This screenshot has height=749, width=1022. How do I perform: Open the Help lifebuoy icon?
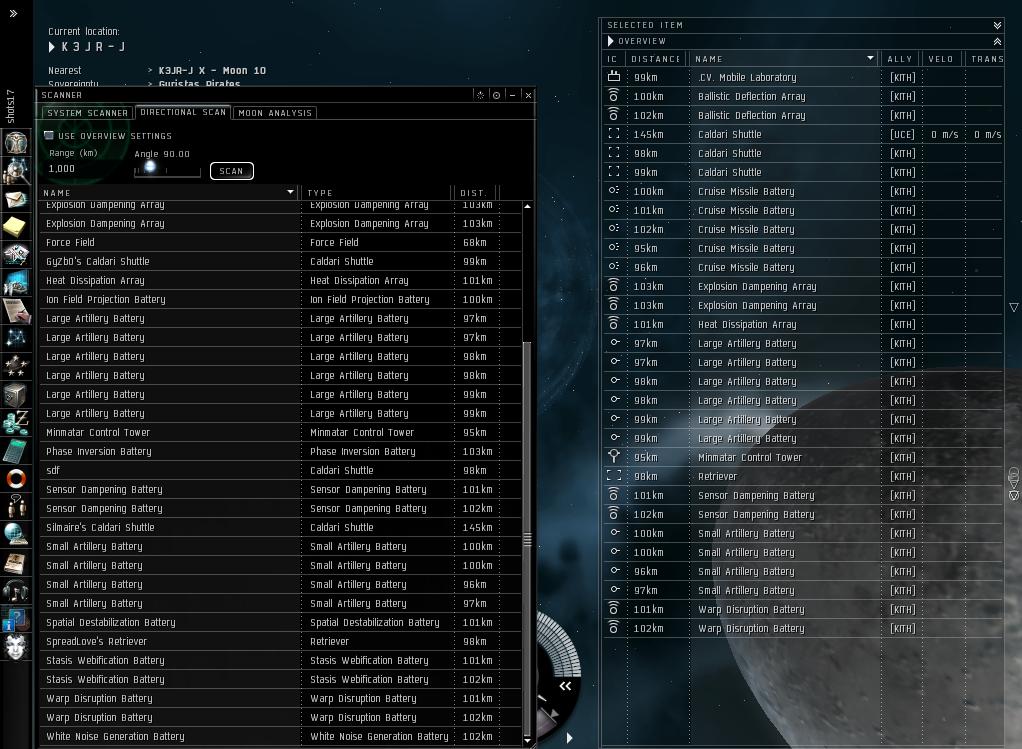(x=16, y=478)
